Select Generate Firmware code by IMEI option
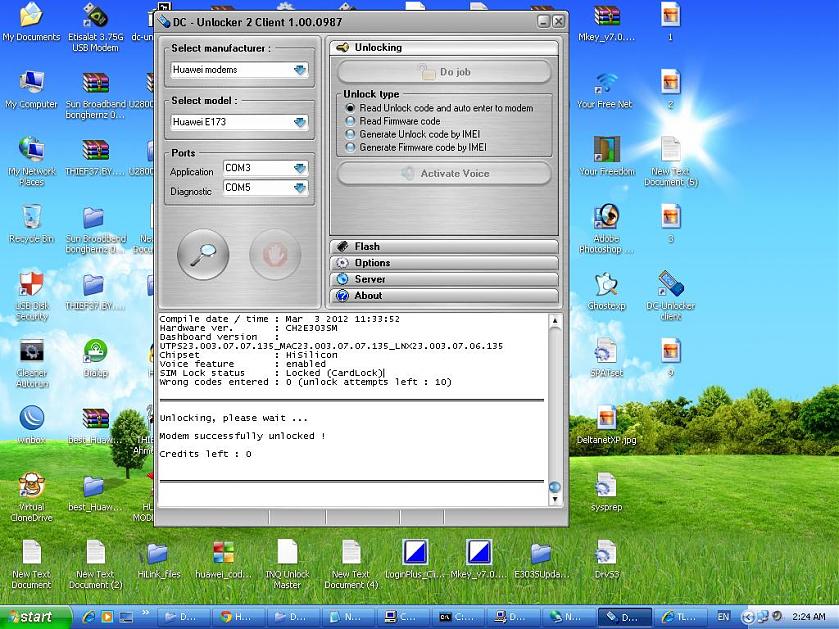This screenshot has height=629, width=839. coord(351,147)
